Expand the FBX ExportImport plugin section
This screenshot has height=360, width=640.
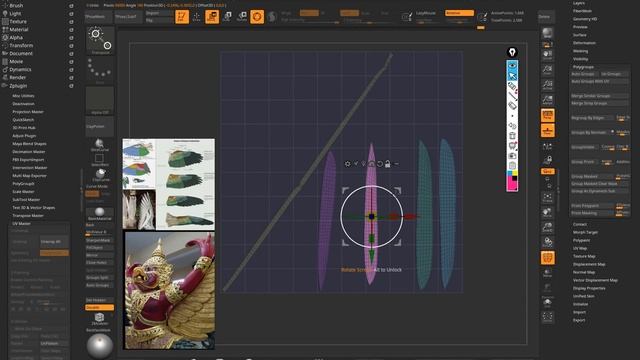point(28,160)
